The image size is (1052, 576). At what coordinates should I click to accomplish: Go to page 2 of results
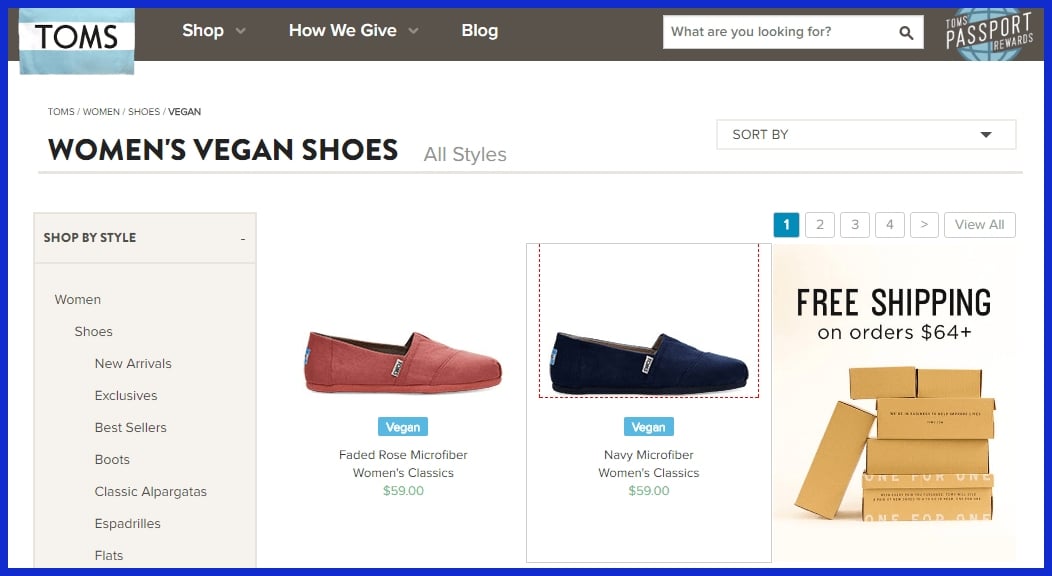click(x=820, y=224)
